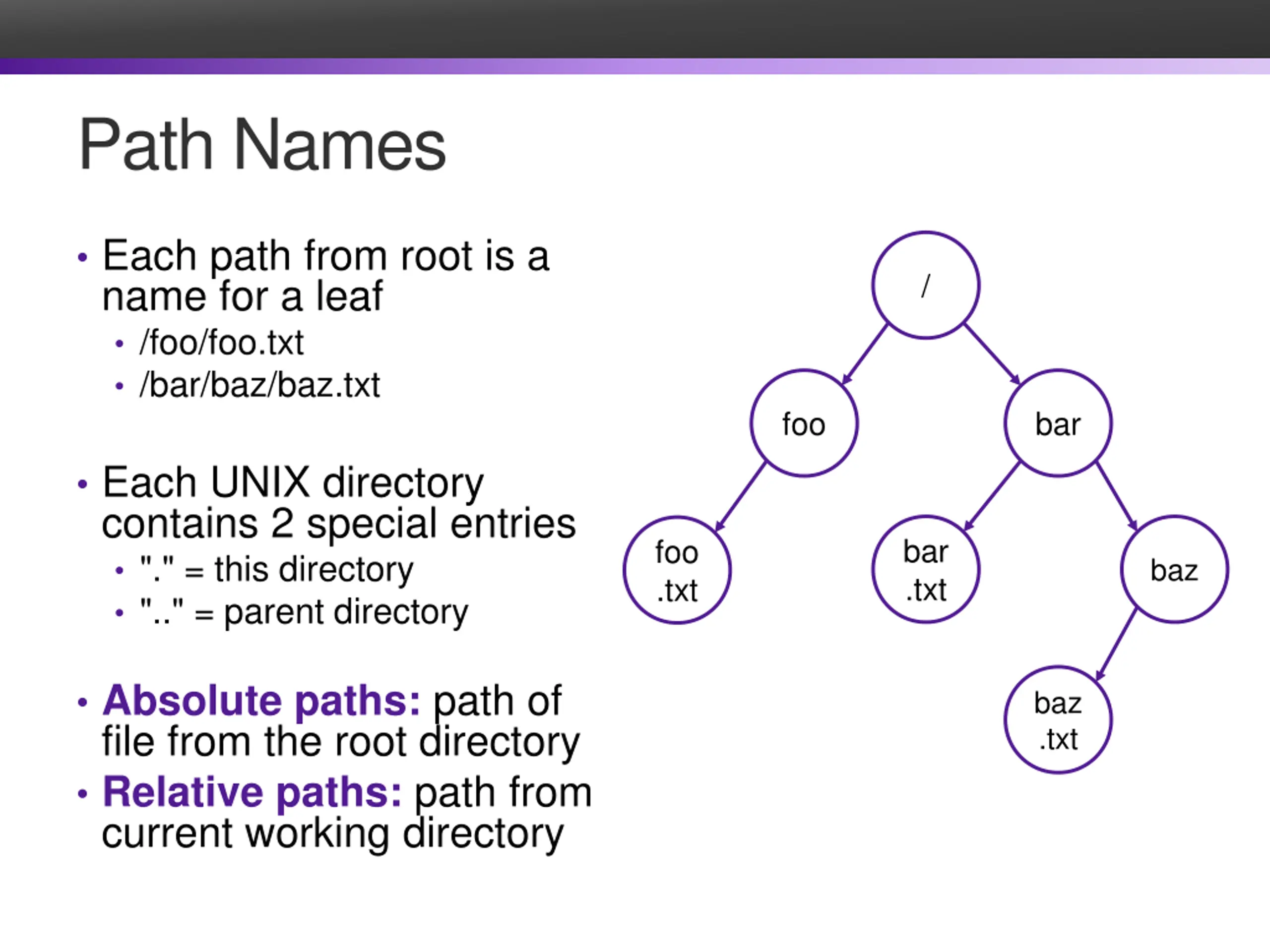Select the "foo" directory node

[804, 423]
